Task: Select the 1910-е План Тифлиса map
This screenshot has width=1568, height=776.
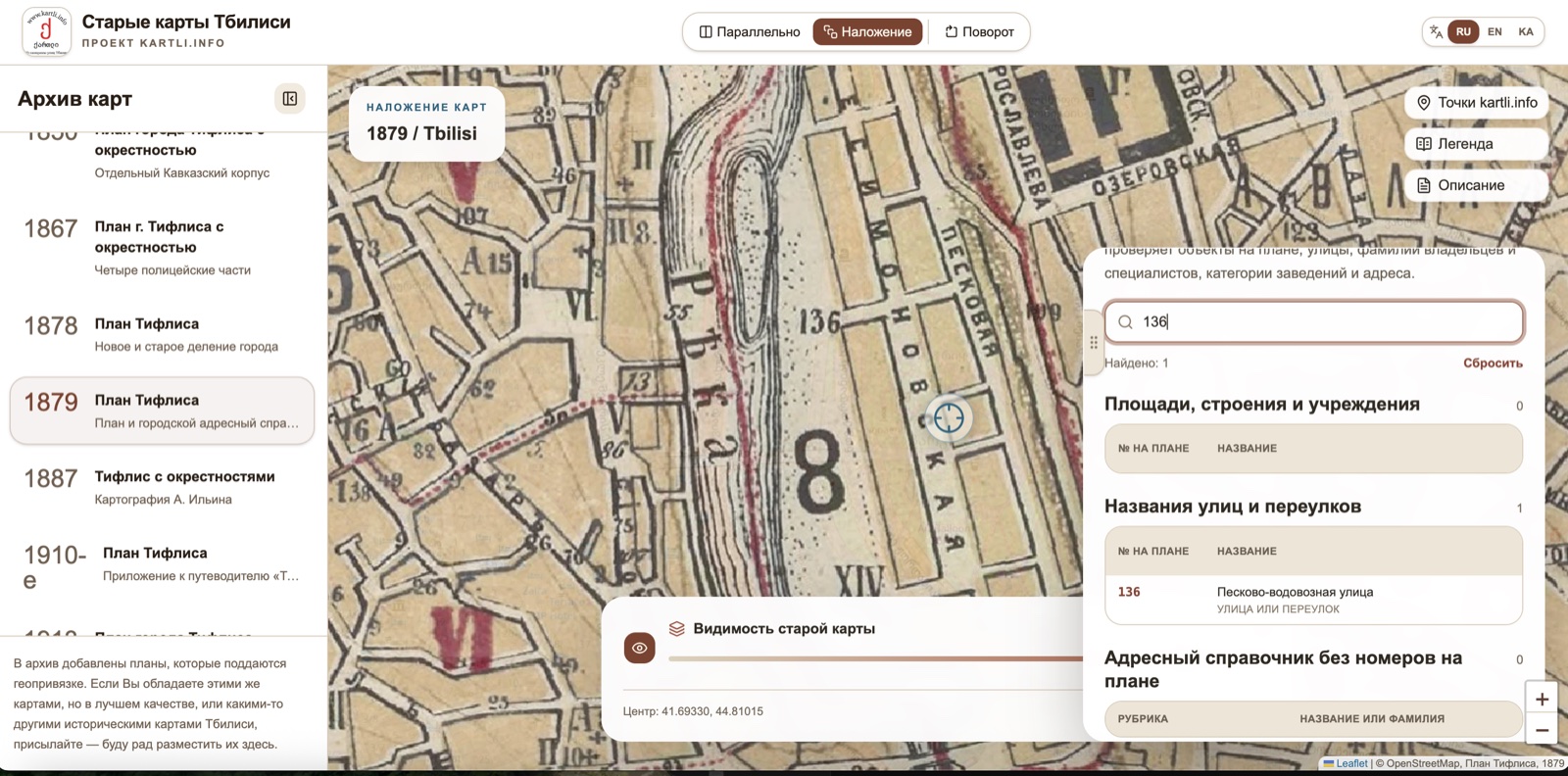Action: (162, 566)
